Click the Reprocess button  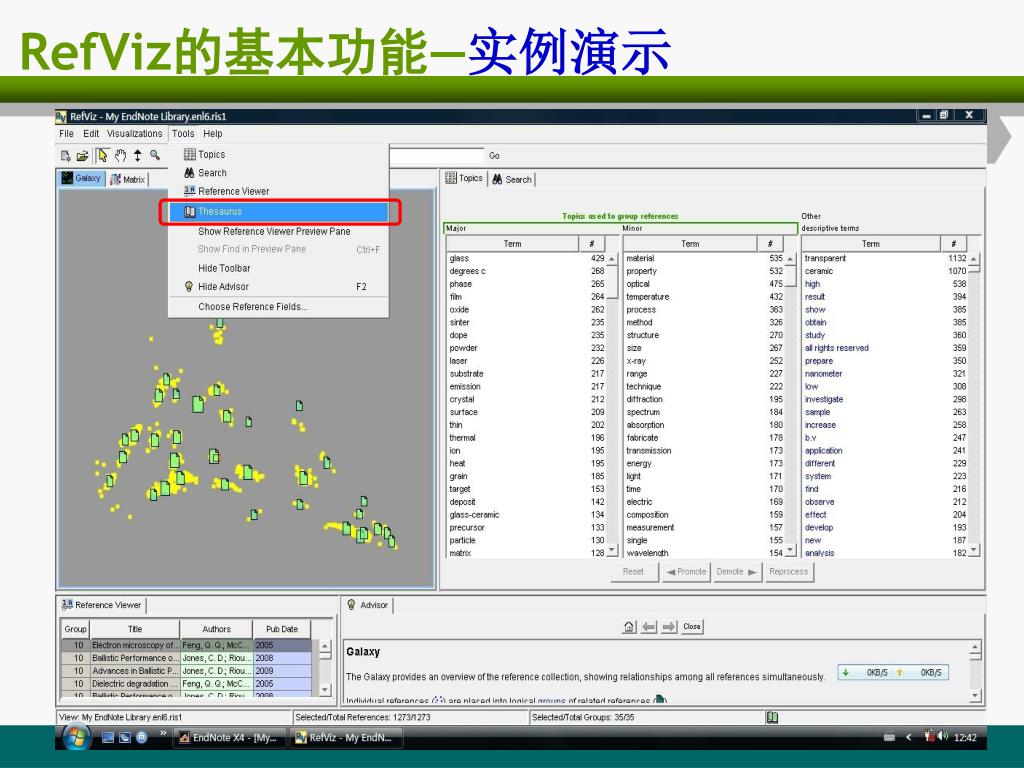pyautogui.click(x=788, y=571)
